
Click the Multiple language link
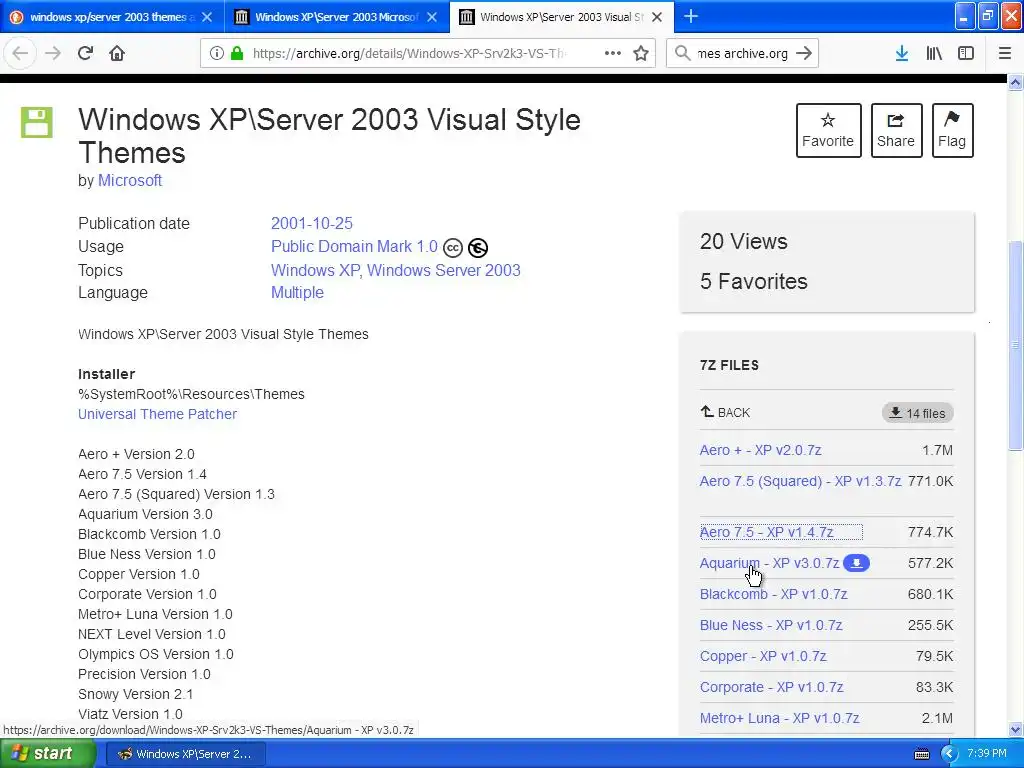click(297, 293)
